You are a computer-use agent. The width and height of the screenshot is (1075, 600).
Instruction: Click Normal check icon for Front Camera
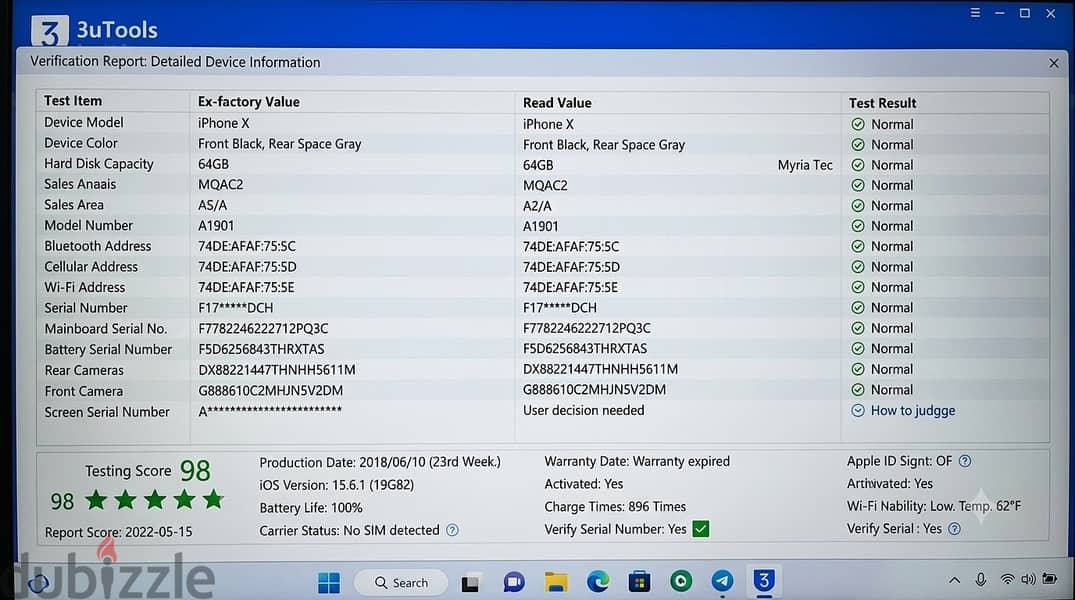click(858, 389)
